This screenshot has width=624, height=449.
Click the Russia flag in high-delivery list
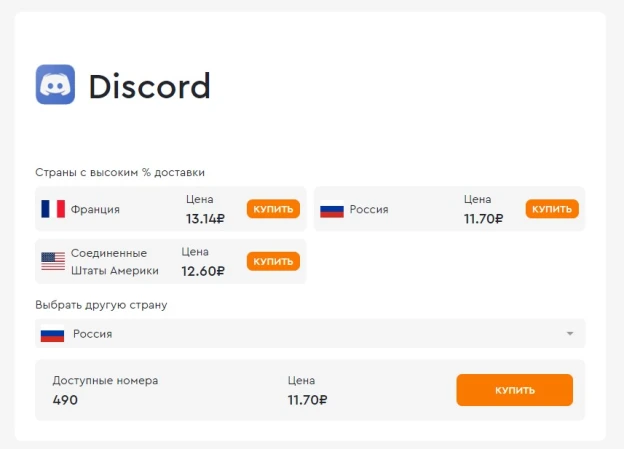[332, 209]
